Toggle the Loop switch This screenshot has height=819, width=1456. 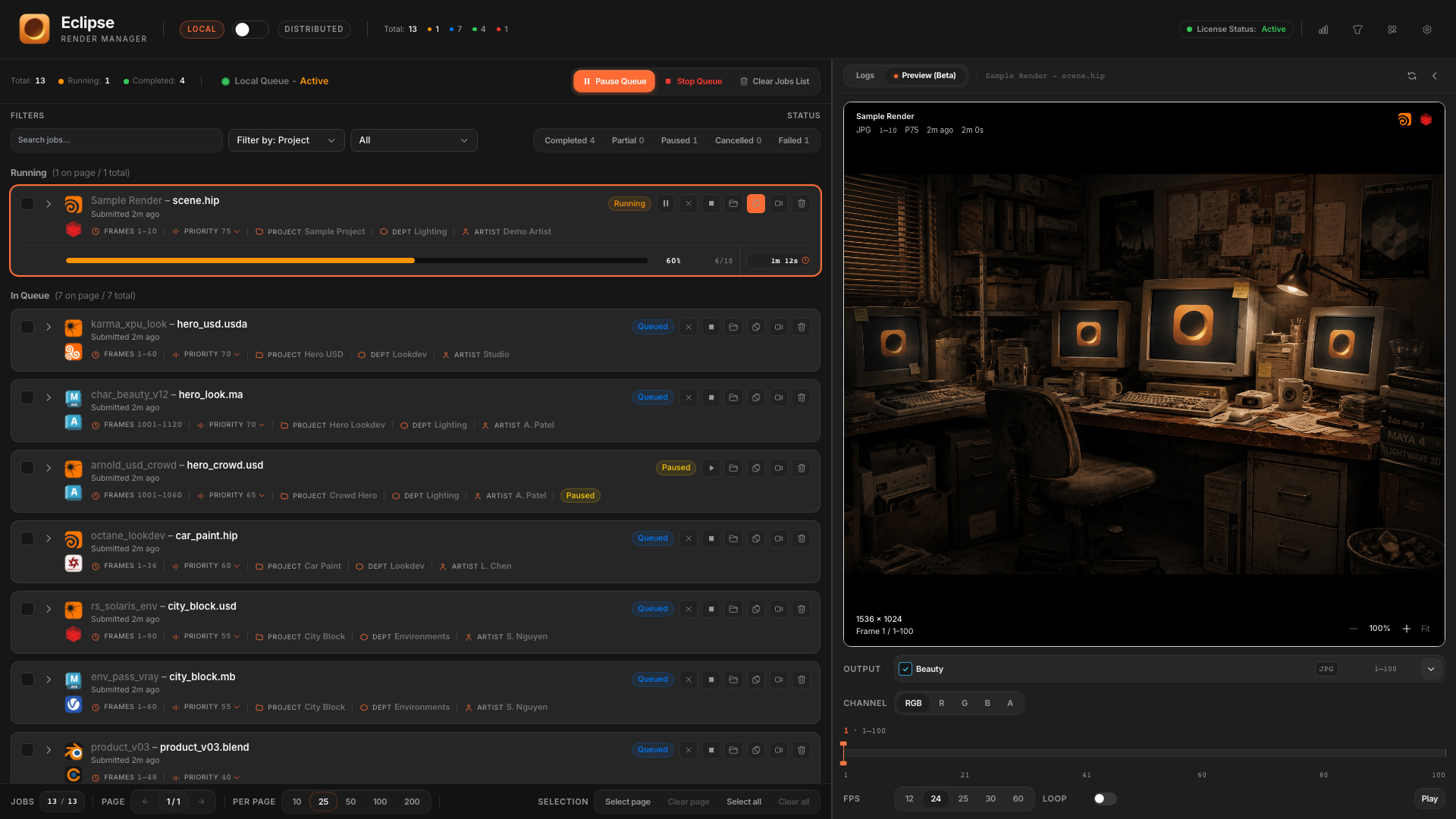(x=1105, y=799)
